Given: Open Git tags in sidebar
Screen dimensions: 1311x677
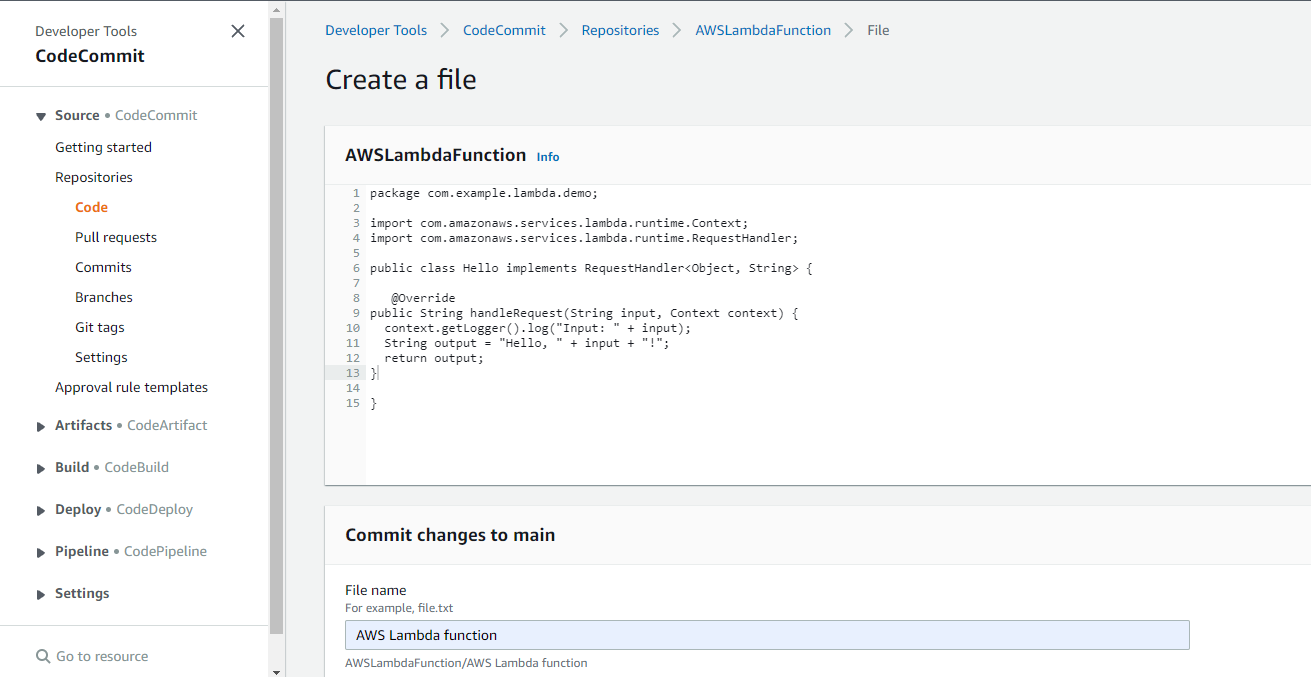Looking at the screenshot, I should pos(100,327).
